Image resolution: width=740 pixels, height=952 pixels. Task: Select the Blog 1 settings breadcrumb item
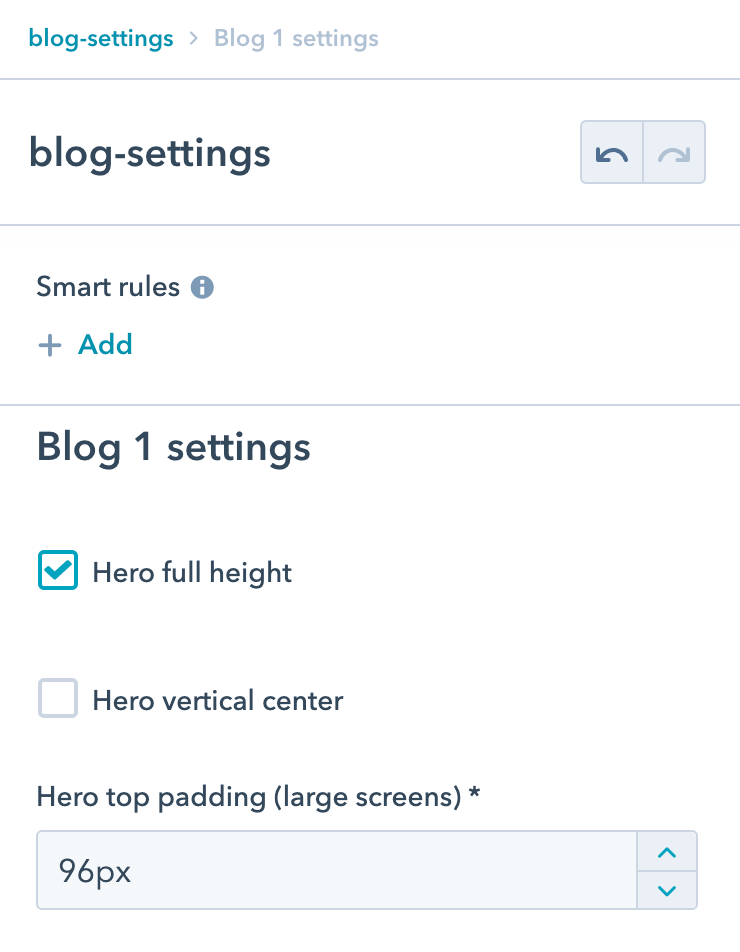pyautogui.click(x=296, y=38)
